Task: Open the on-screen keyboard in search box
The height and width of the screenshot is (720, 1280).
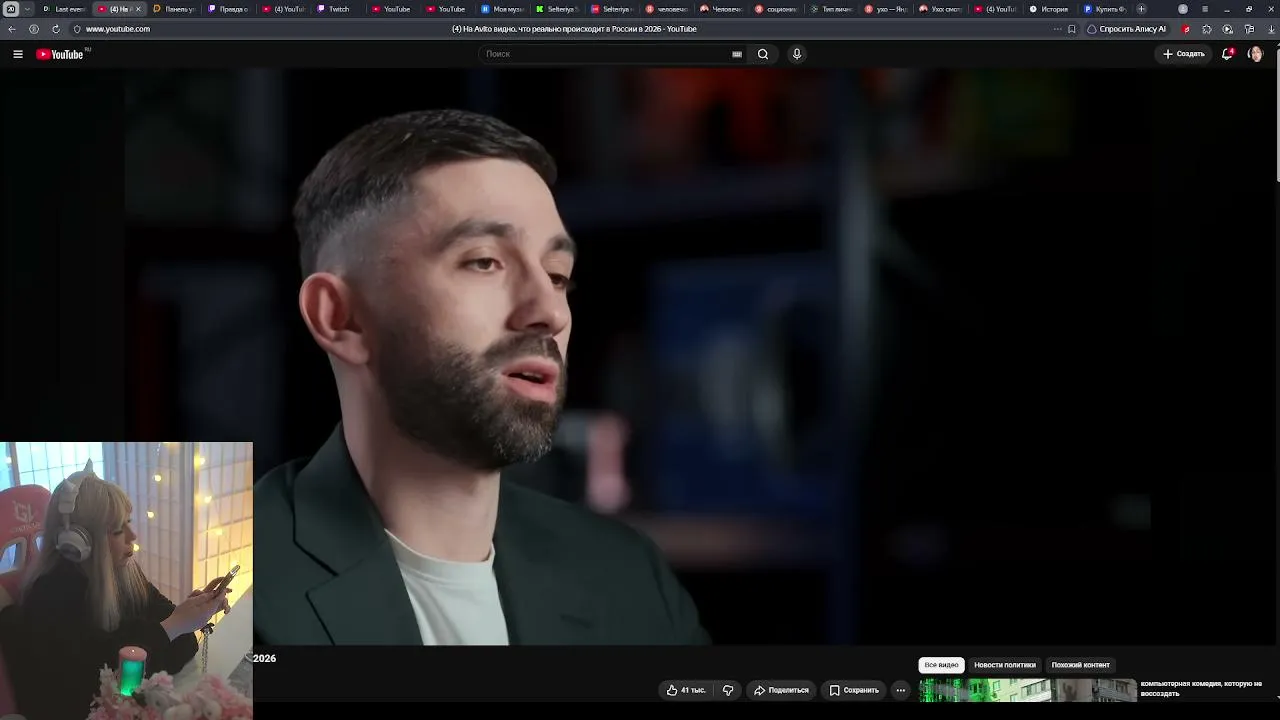Action: click(x=737, y=54)
